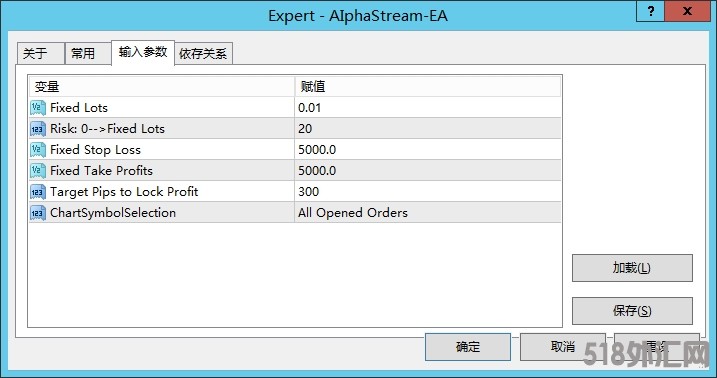This screenshot has height=378, width=717.
Task: Select Target Pips to Lock Profit name
Action: [x=124, y=192]
